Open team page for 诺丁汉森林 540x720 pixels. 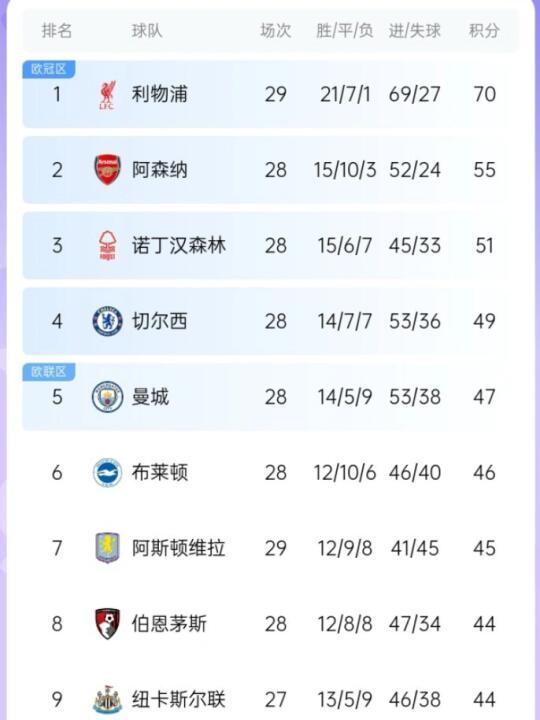click(x=179, y=245)
